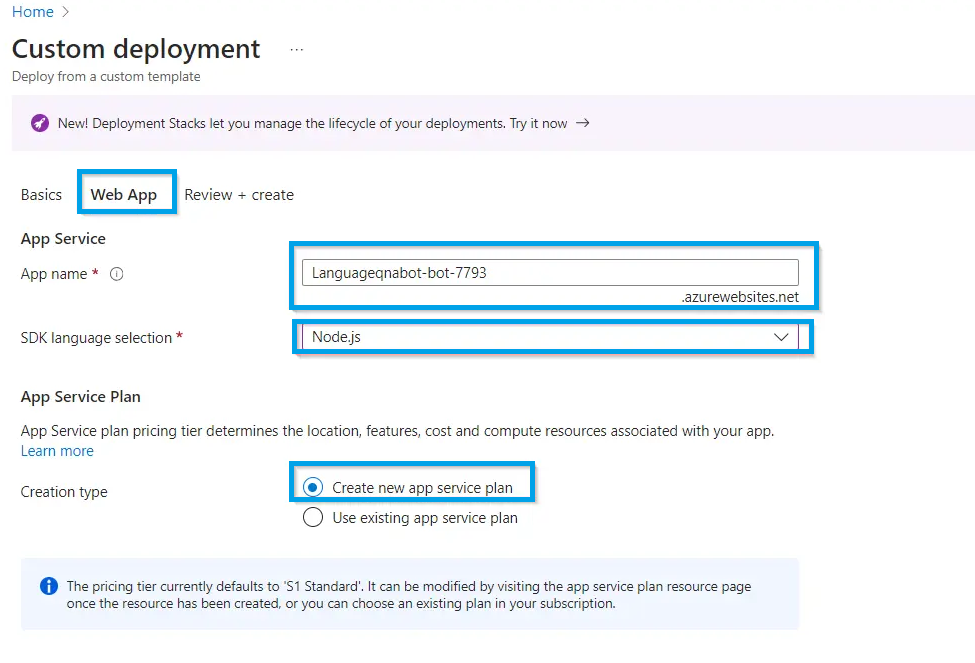Go to the Review + create tab
The height and width of the screenshot is (663, 975).
(239, 195)
